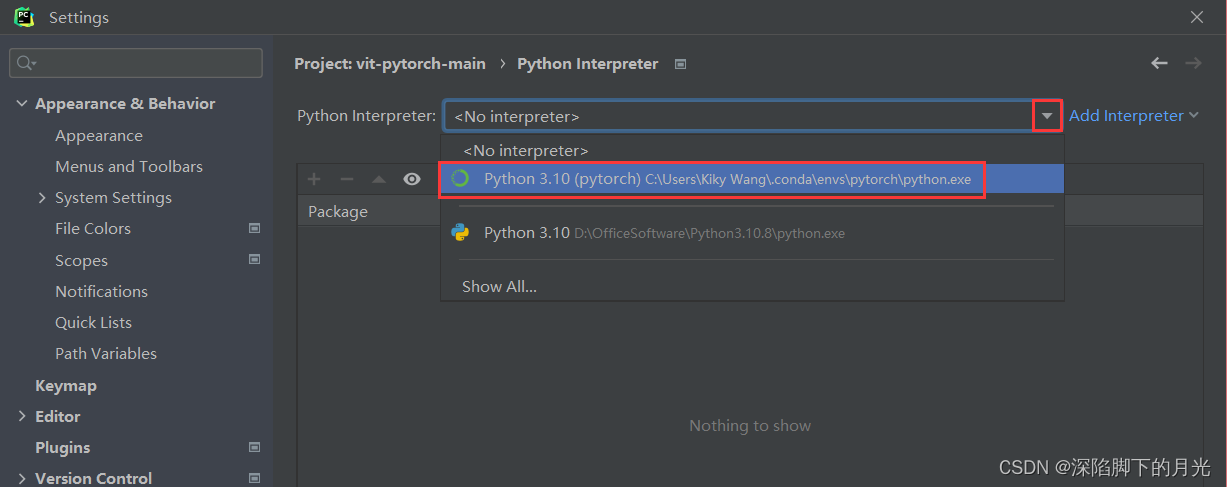Expand the System Settings node
The height and width of the screenshot is (487, 1227).
point(42,198)
